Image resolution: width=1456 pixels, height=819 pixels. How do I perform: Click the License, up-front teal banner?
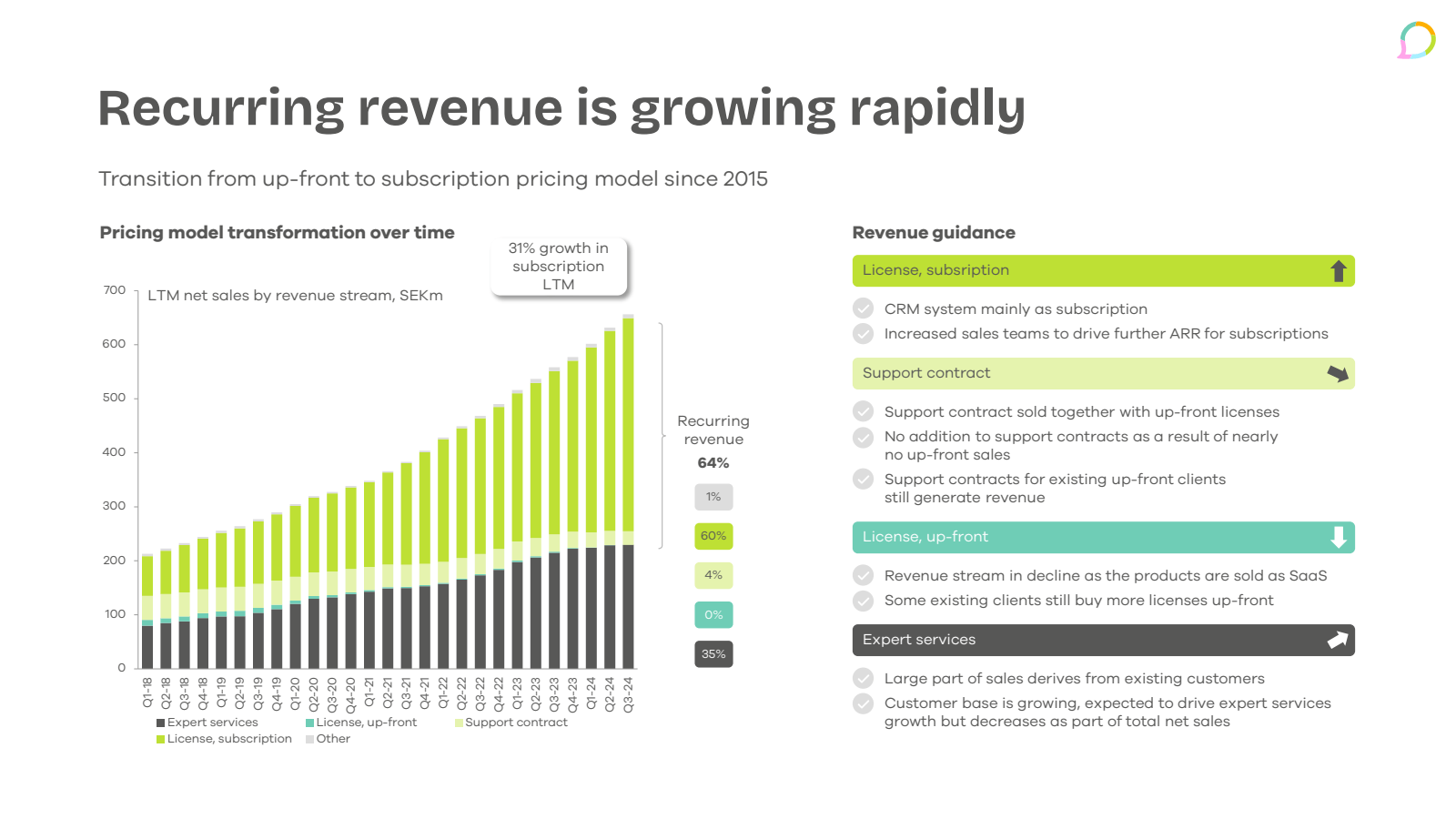(1103, 537)
